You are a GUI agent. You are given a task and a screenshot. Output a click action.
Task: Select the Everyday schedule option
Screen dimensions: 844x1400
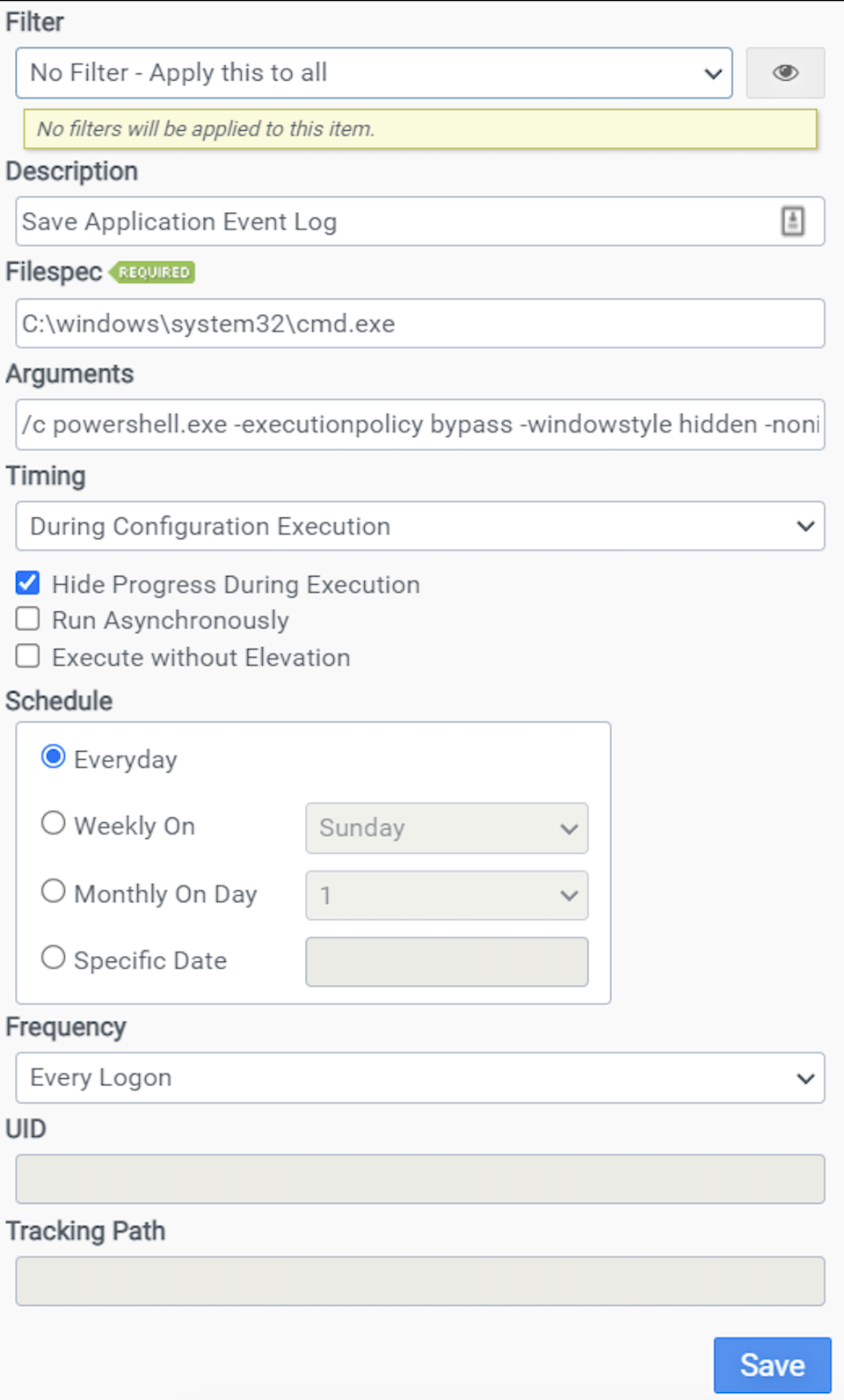tap(54, 757)
